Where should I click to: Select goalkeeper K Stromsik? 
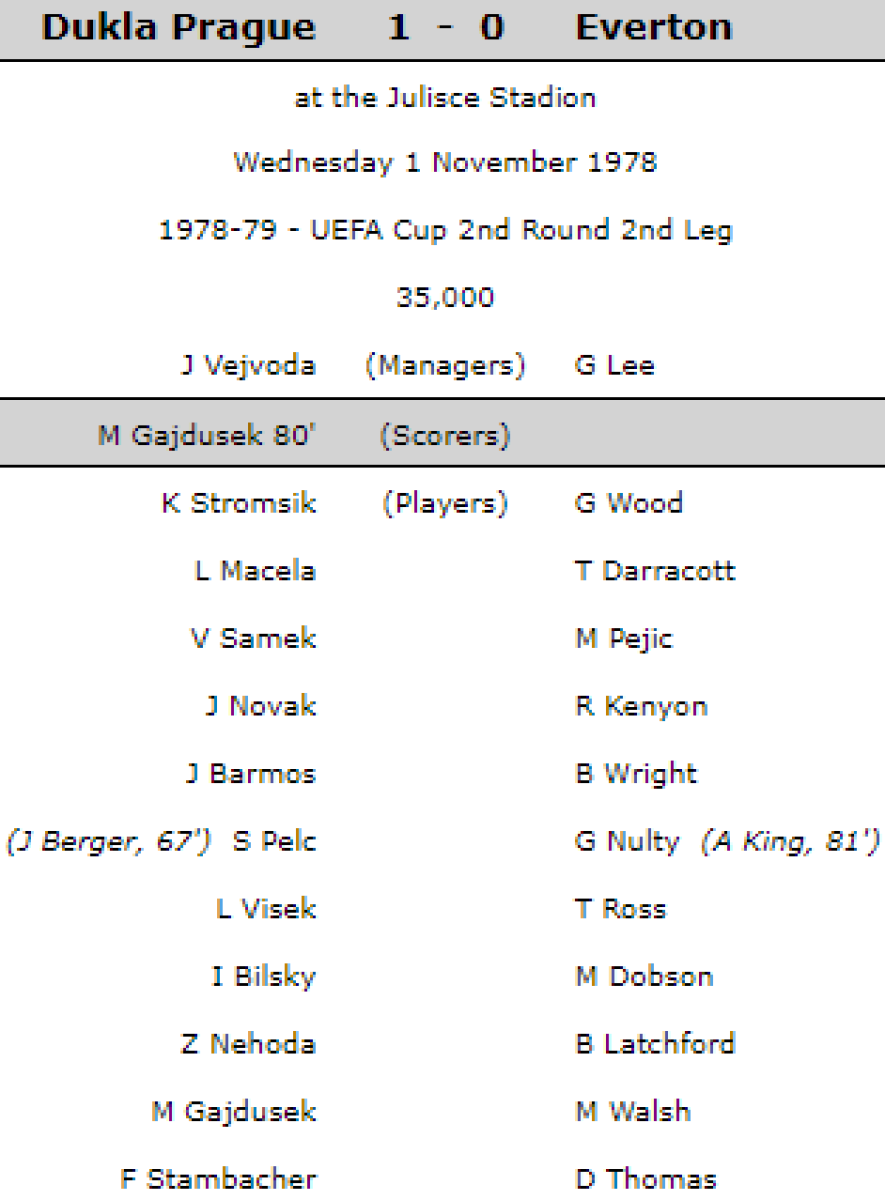tap(239, 503)
